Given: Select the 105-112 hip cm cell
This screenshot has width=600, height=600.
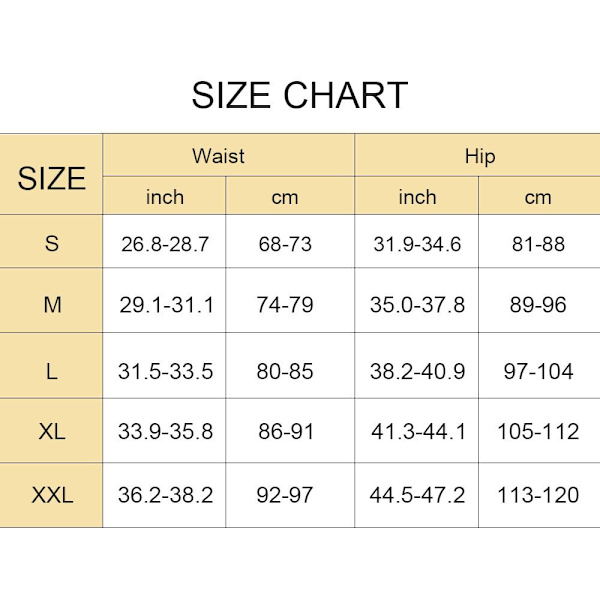Looking at the screenshot, I should (x=538, y=432).
